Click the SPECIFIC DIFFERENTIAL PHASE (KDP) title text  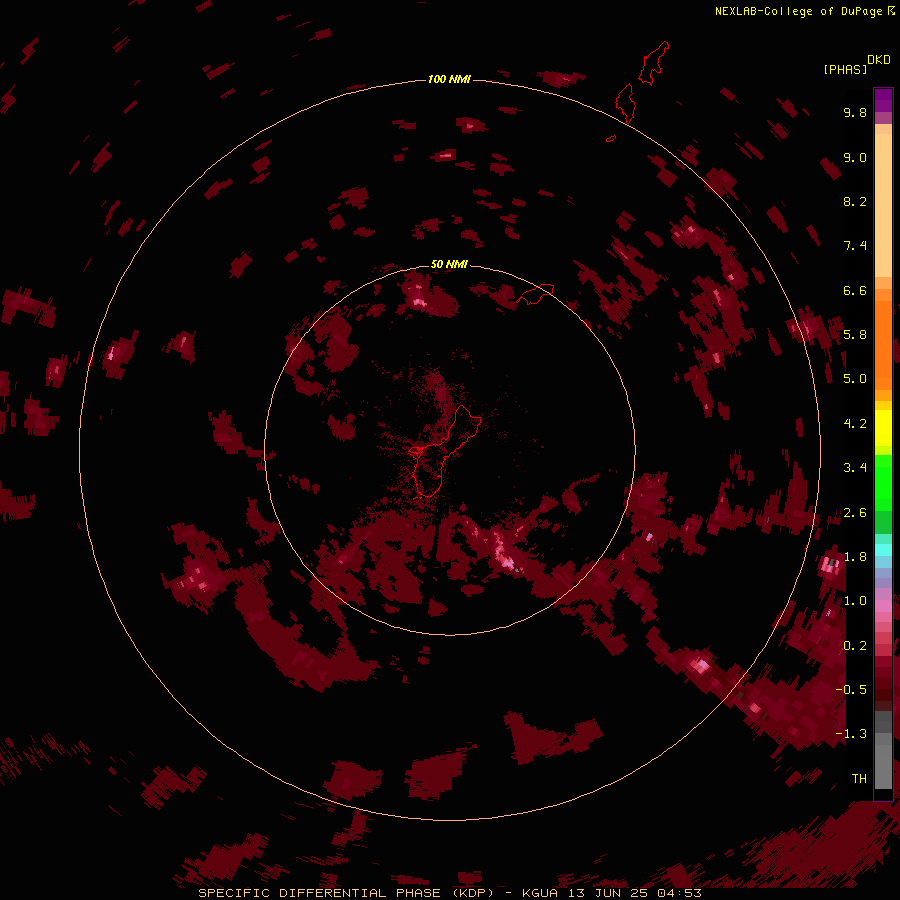346,893
